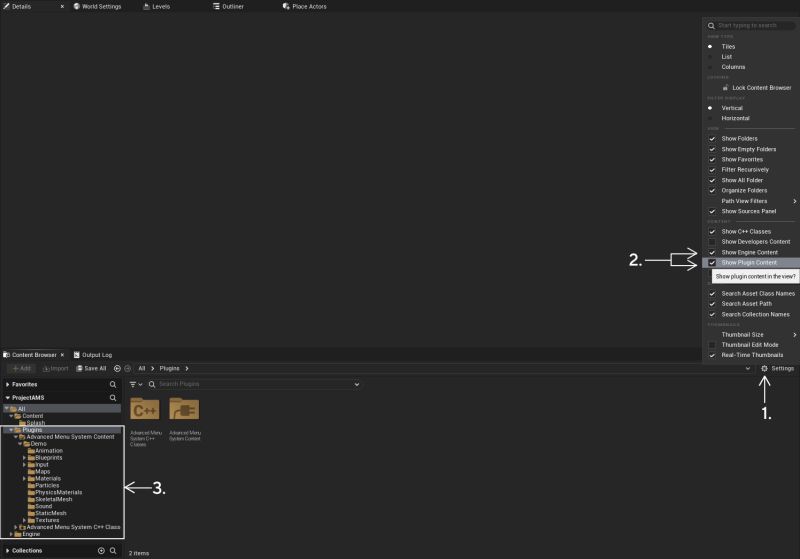Click the Search Plugins field

pyautogui.click(x=255, y=384)
